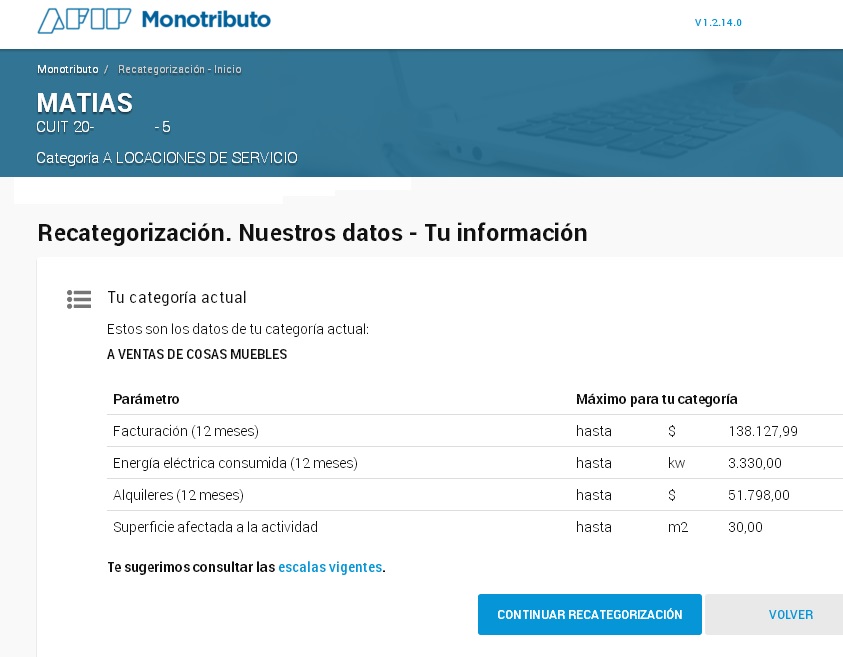Open the escalas vigentes link

330,567
